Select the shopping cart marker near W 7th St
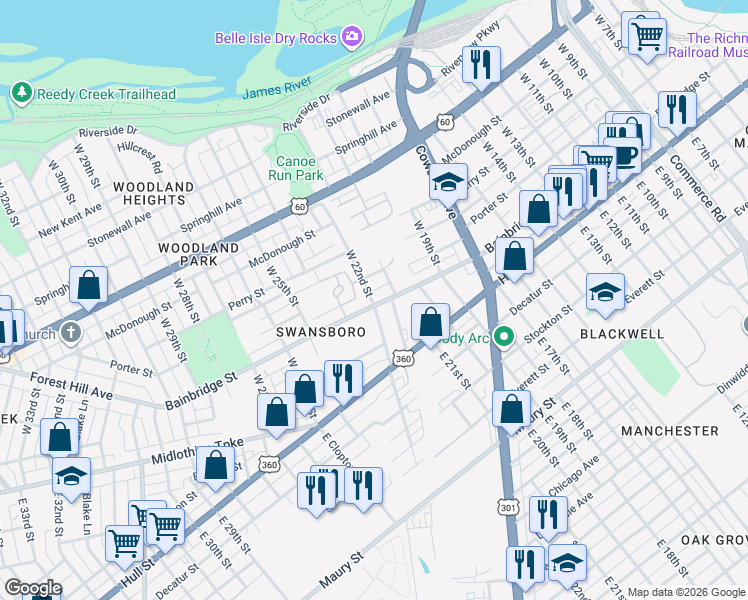 [647, 39]
